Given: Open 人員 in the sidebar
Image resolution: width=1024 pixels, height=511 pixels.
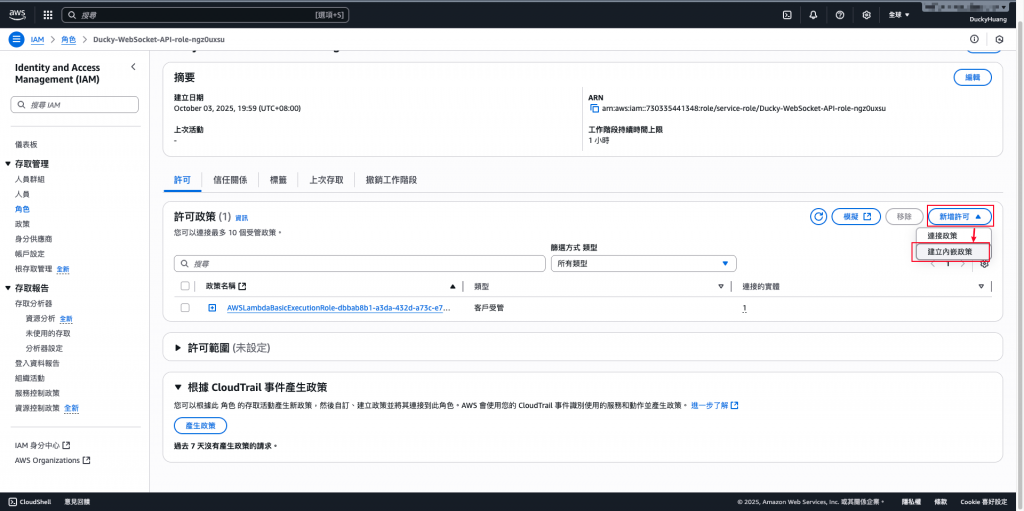Looking at the screenshot, I should 22,194.
